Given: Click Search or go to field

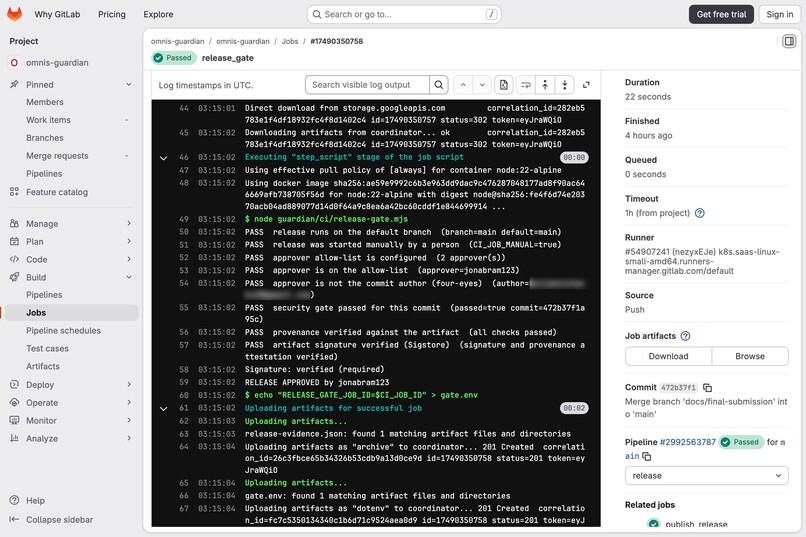Looking at the screenshot, I should point(404,14).
